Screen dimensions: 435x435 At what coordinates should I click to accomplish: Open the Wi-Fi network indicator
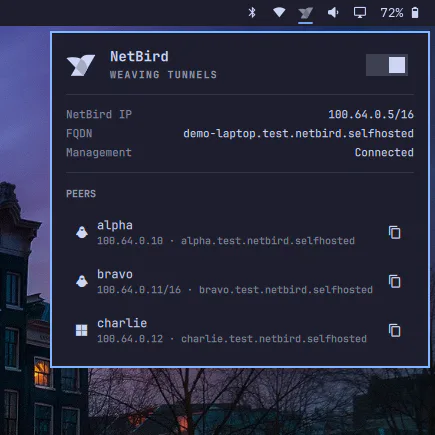click(x=279, y=13)
